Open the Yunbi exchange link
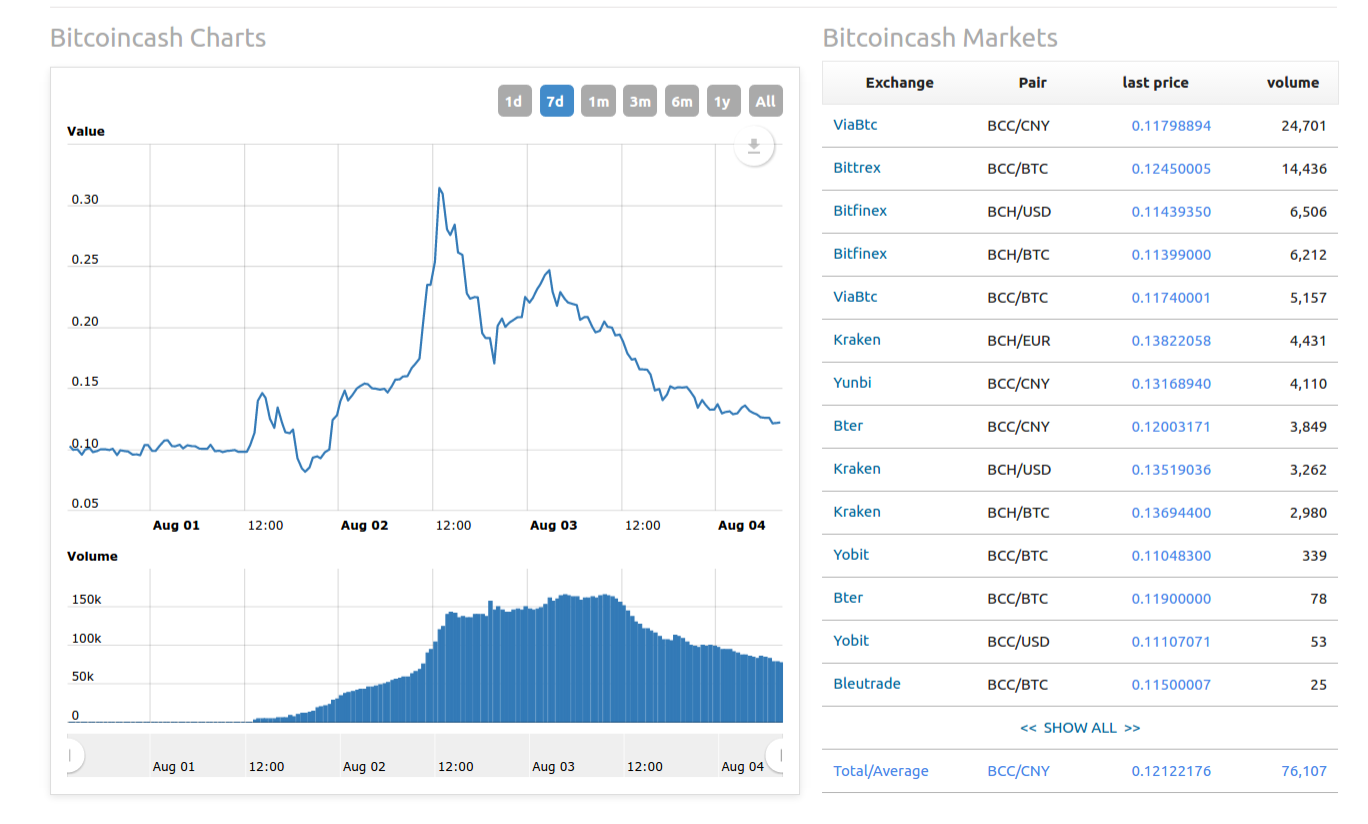This screenshot has height=824, width=1368. coord(852,383)
